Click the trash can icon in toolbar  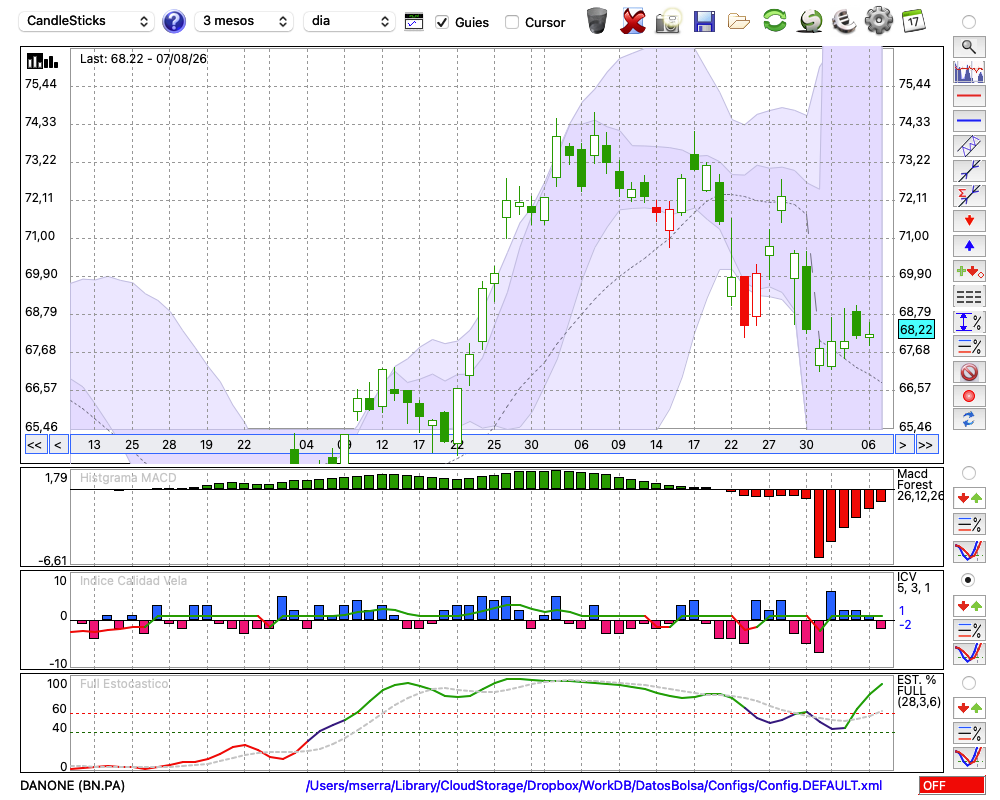596,21
